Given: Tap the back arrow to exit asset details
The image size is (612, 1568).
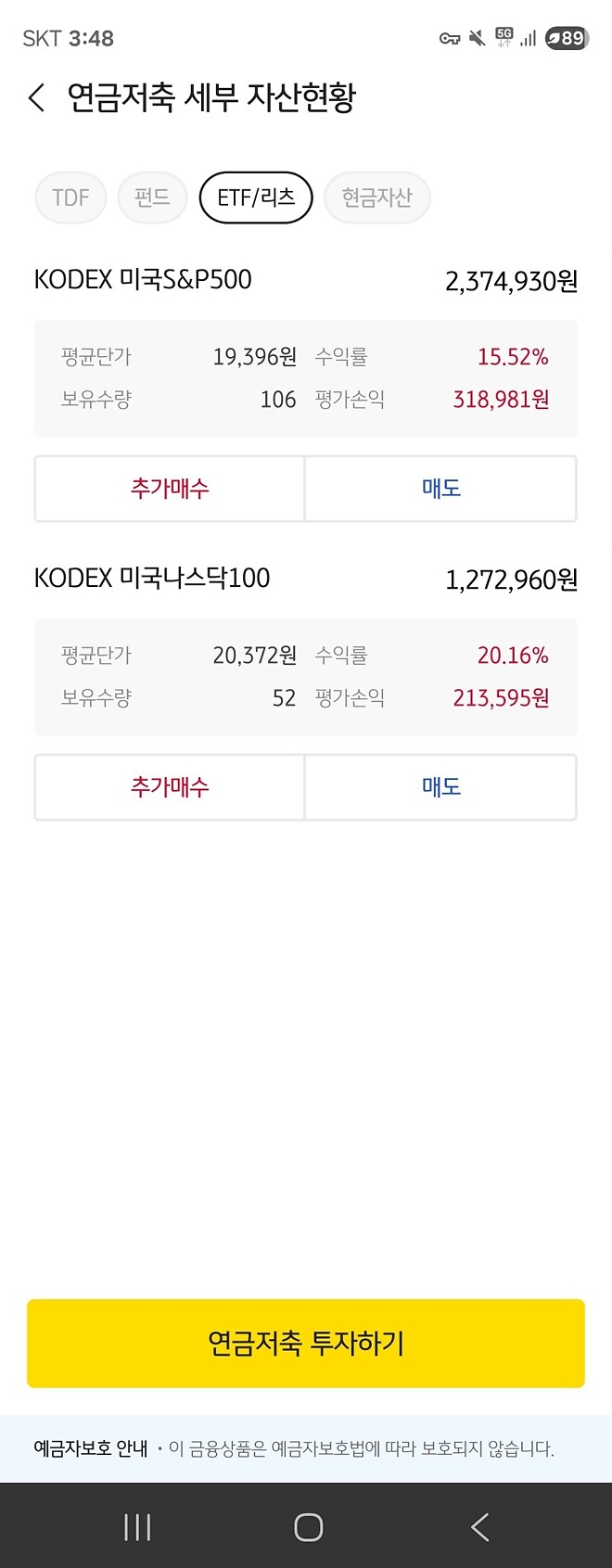Looking at the screenshot, I should click(x=35, y=97).
